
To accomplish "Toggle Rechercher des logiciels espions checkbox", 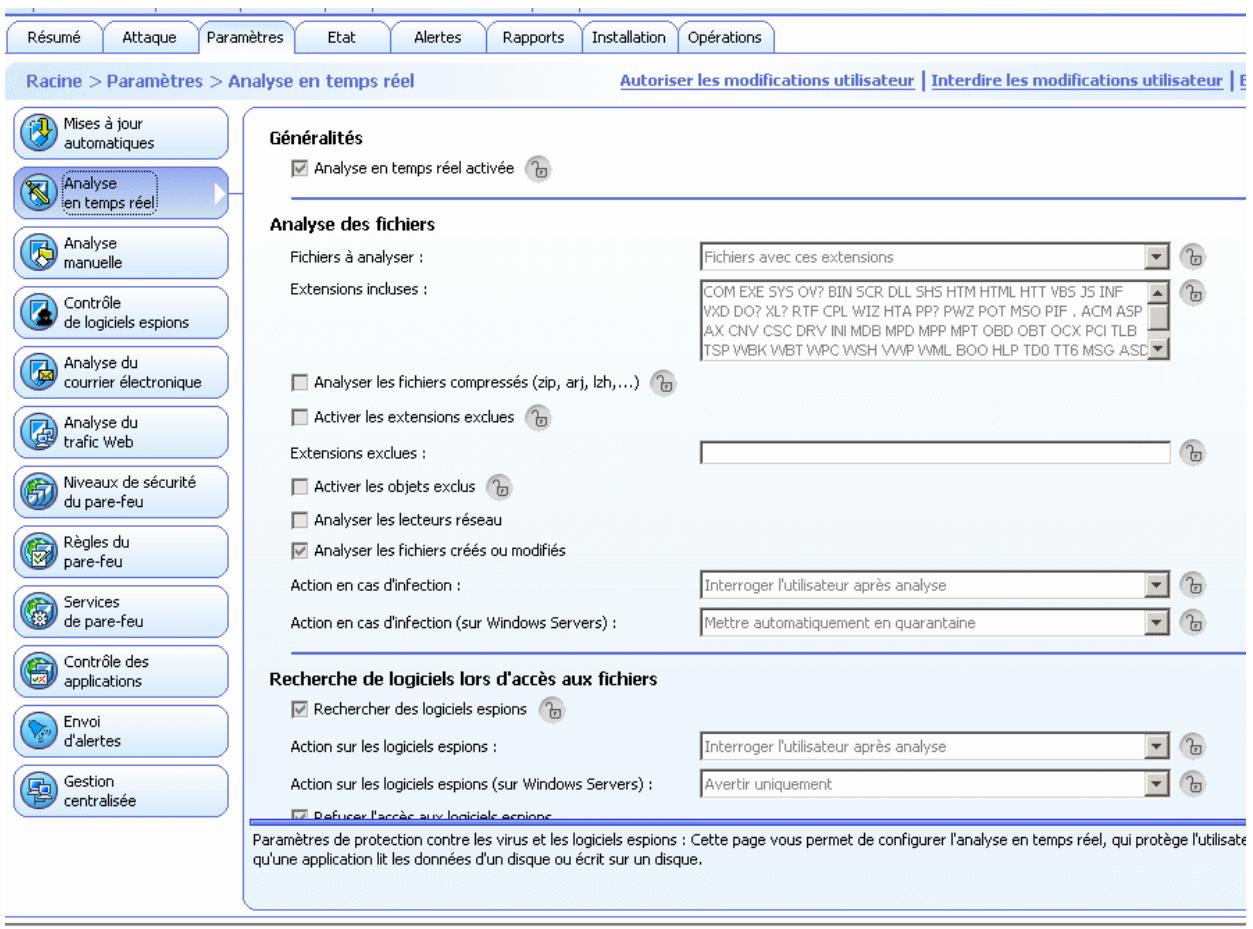I will pyautogui.click(x=298, y=710).
